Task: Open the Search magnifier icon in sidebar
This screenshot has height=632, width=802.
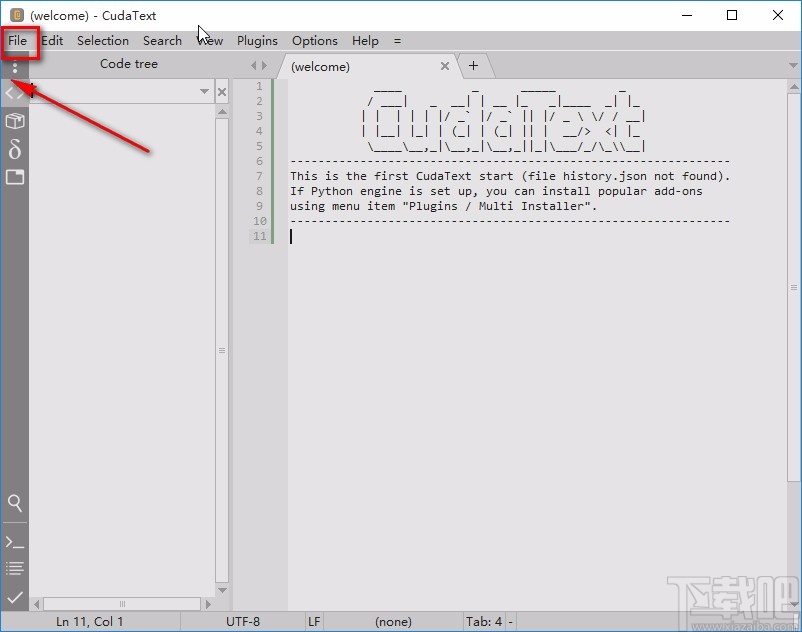Action: [x=15, y=503]
